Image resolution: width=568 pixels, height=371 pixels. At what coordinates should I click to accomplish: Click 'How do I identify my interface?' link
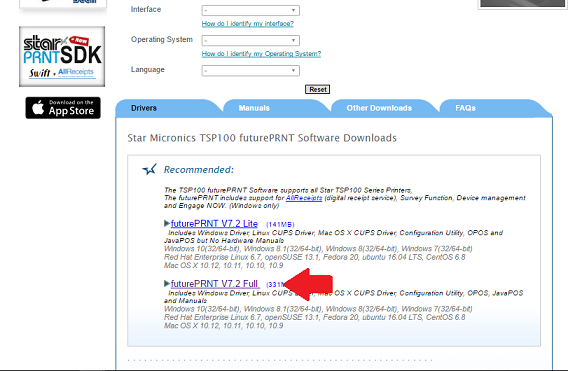[x=247, y=24]
